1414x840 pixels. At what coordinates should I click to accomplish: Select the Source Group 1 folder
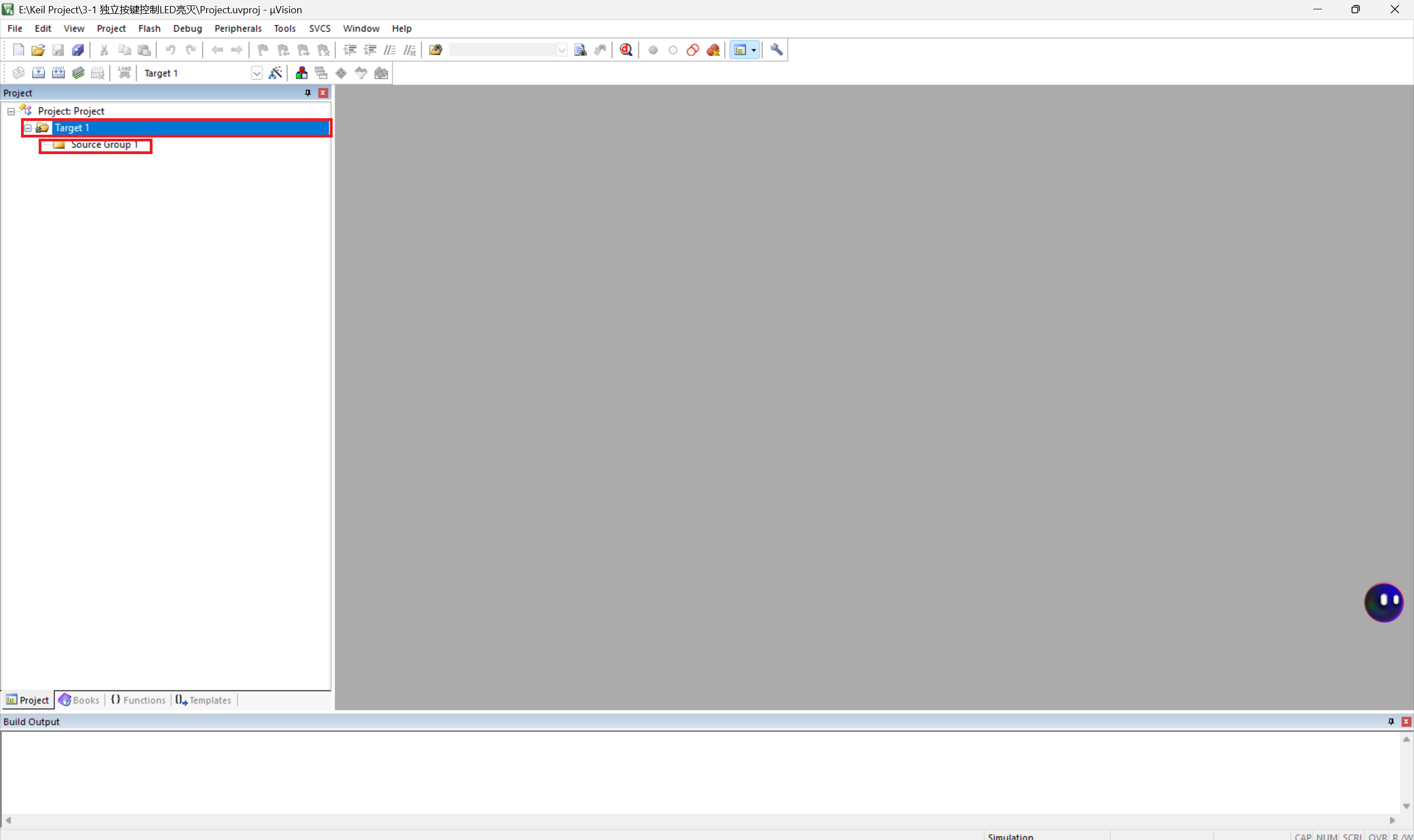pyautogui.click(x=104, y=145)
